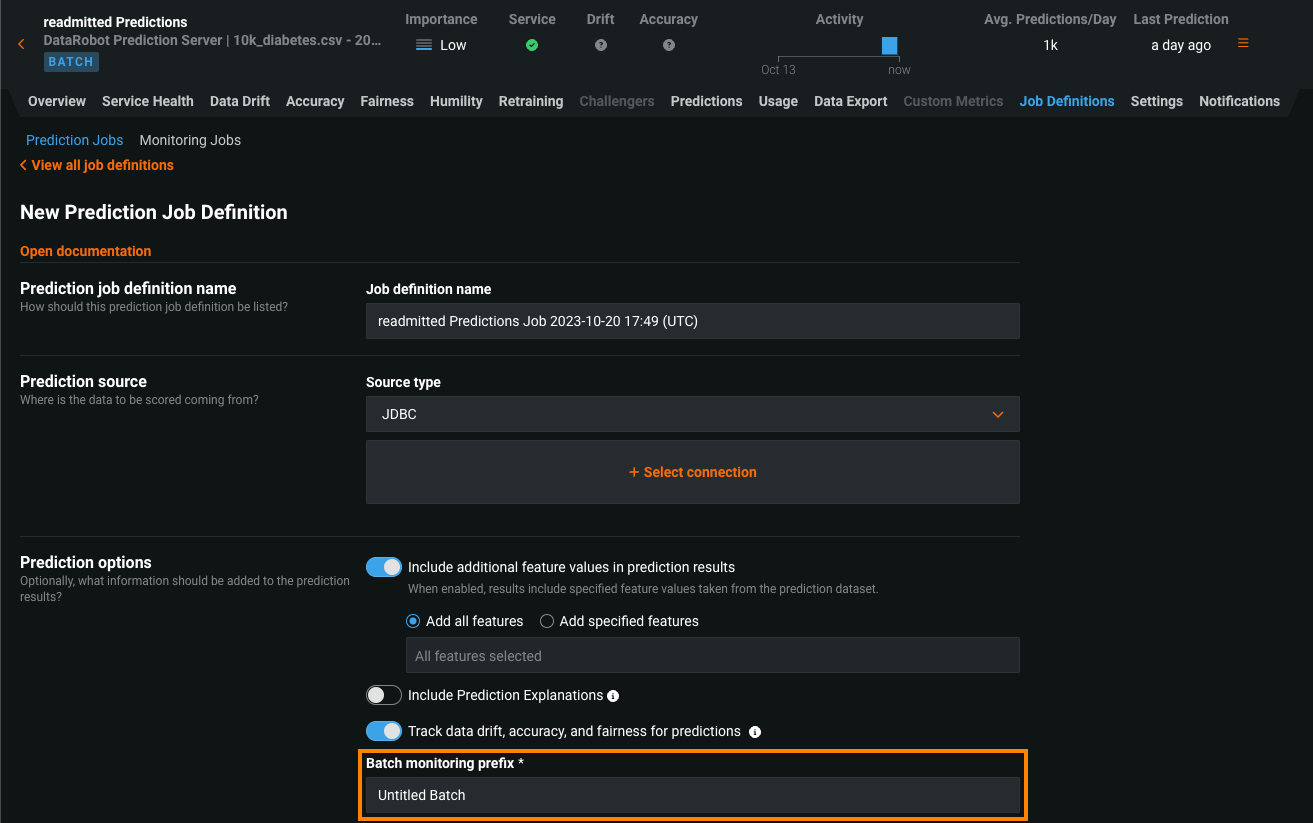Click the back arrow beside readmitted Predictions
The image size is (1313, 823).
pos(21,44)
